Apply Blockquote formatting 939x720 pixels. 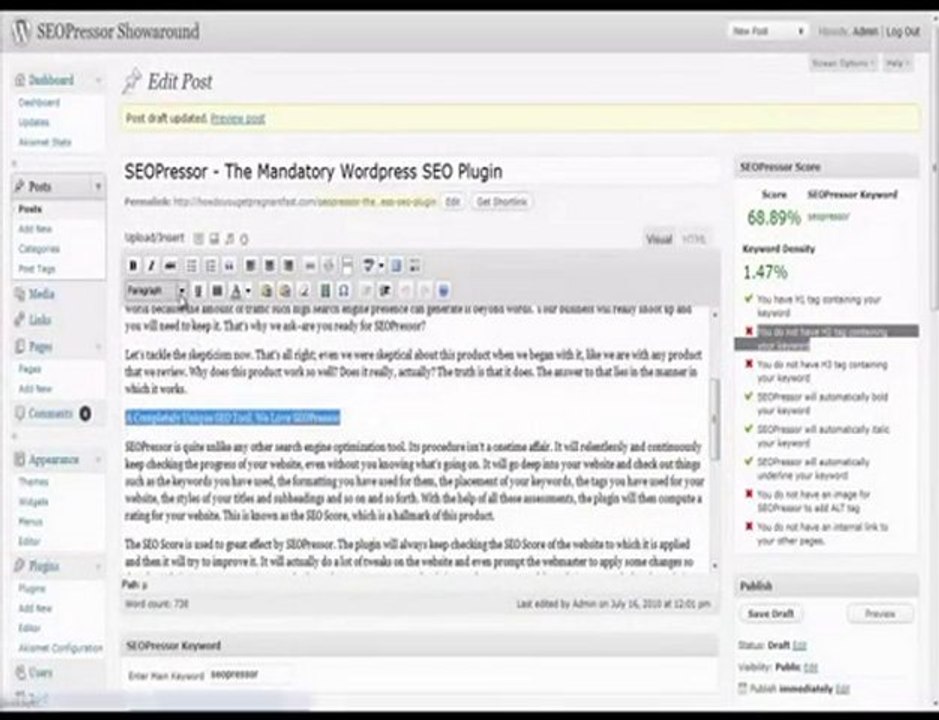(x=229, y=265)
